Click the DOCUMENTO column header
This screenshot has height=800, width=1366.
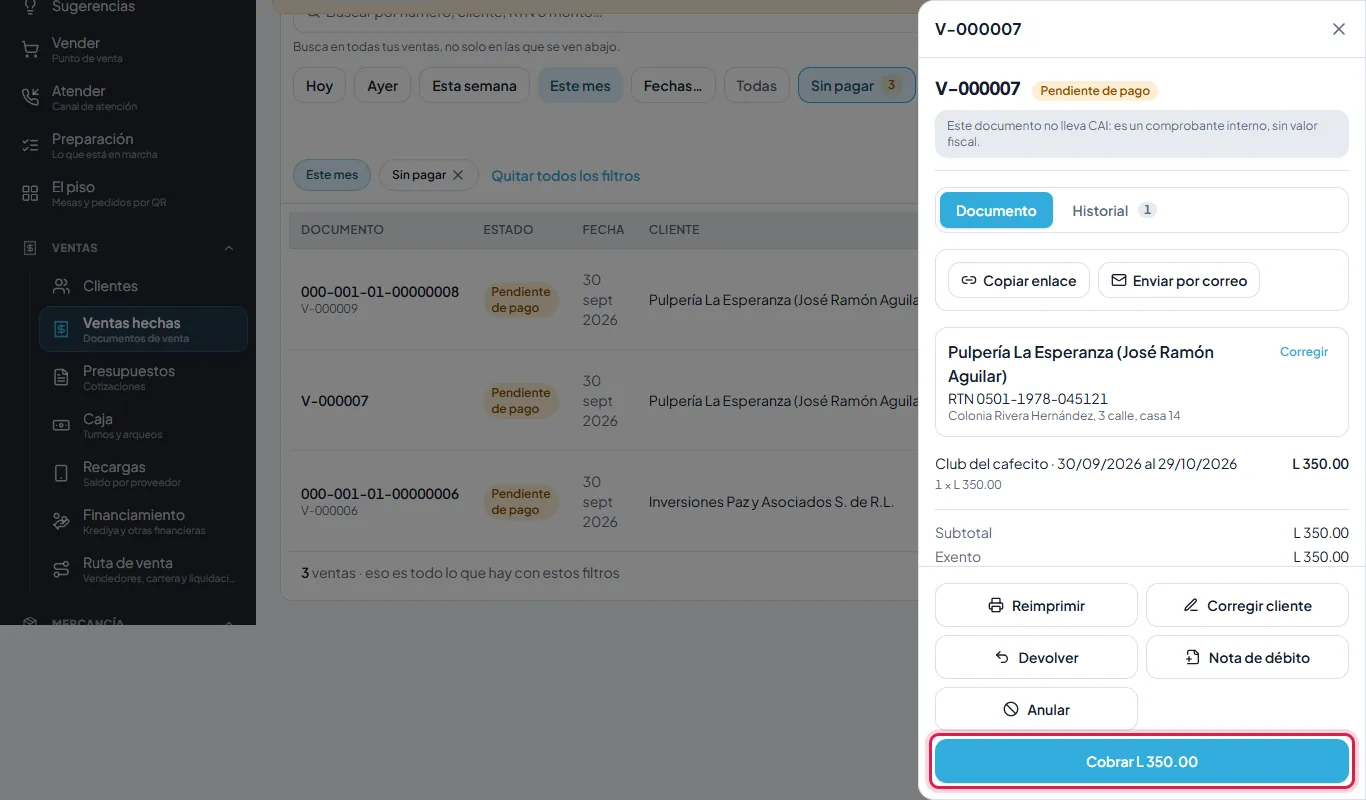342,229
